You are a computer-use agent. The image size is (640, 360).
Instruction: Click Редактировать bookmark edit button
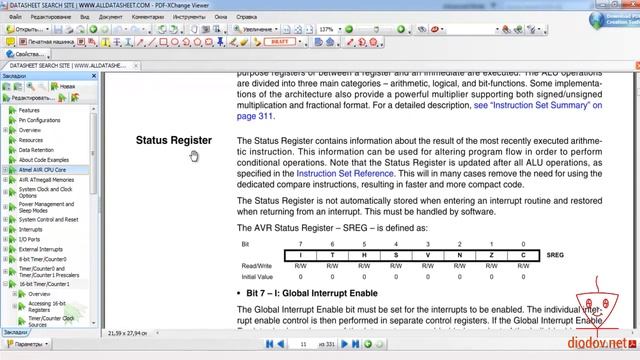coord(29,98)
